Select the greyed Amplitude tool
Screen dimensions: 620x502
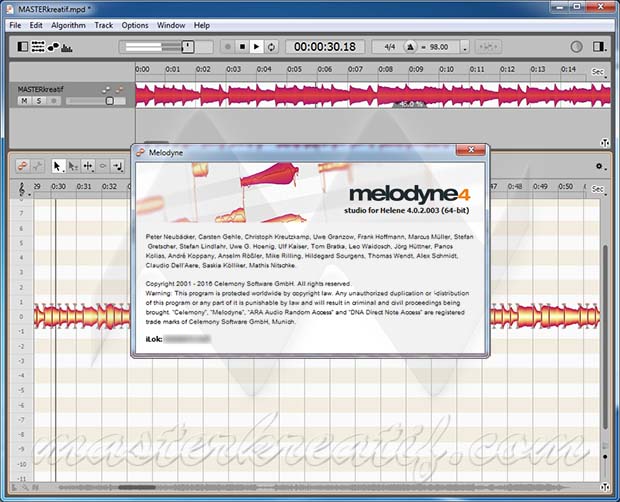click(102, 166)
